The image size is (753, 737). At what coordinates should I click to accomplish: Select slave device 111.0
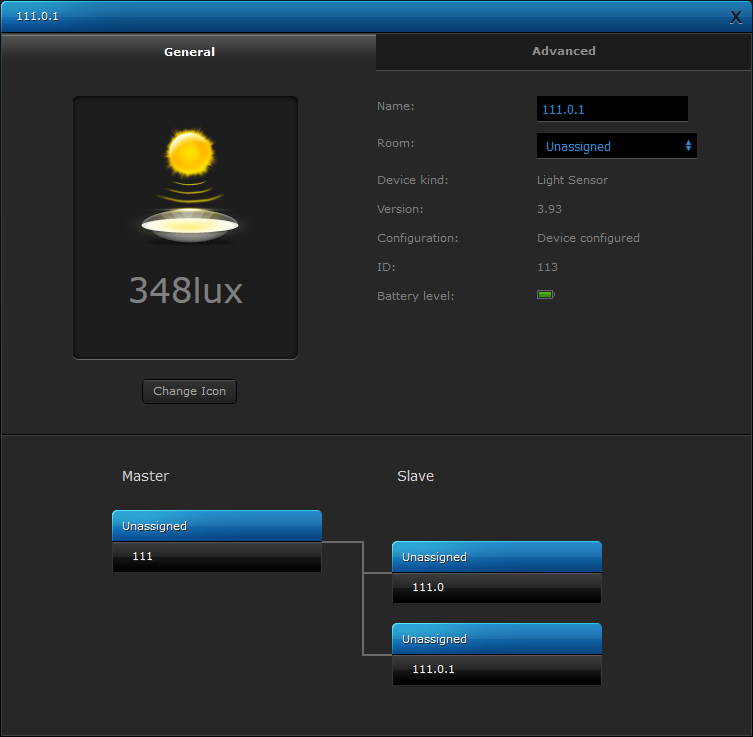tap(497, 587)
